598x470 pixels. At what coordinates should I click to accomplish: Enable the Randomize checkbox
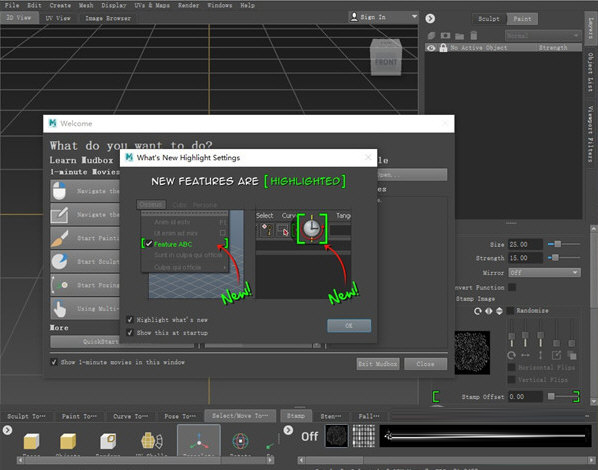click(510, 311)
